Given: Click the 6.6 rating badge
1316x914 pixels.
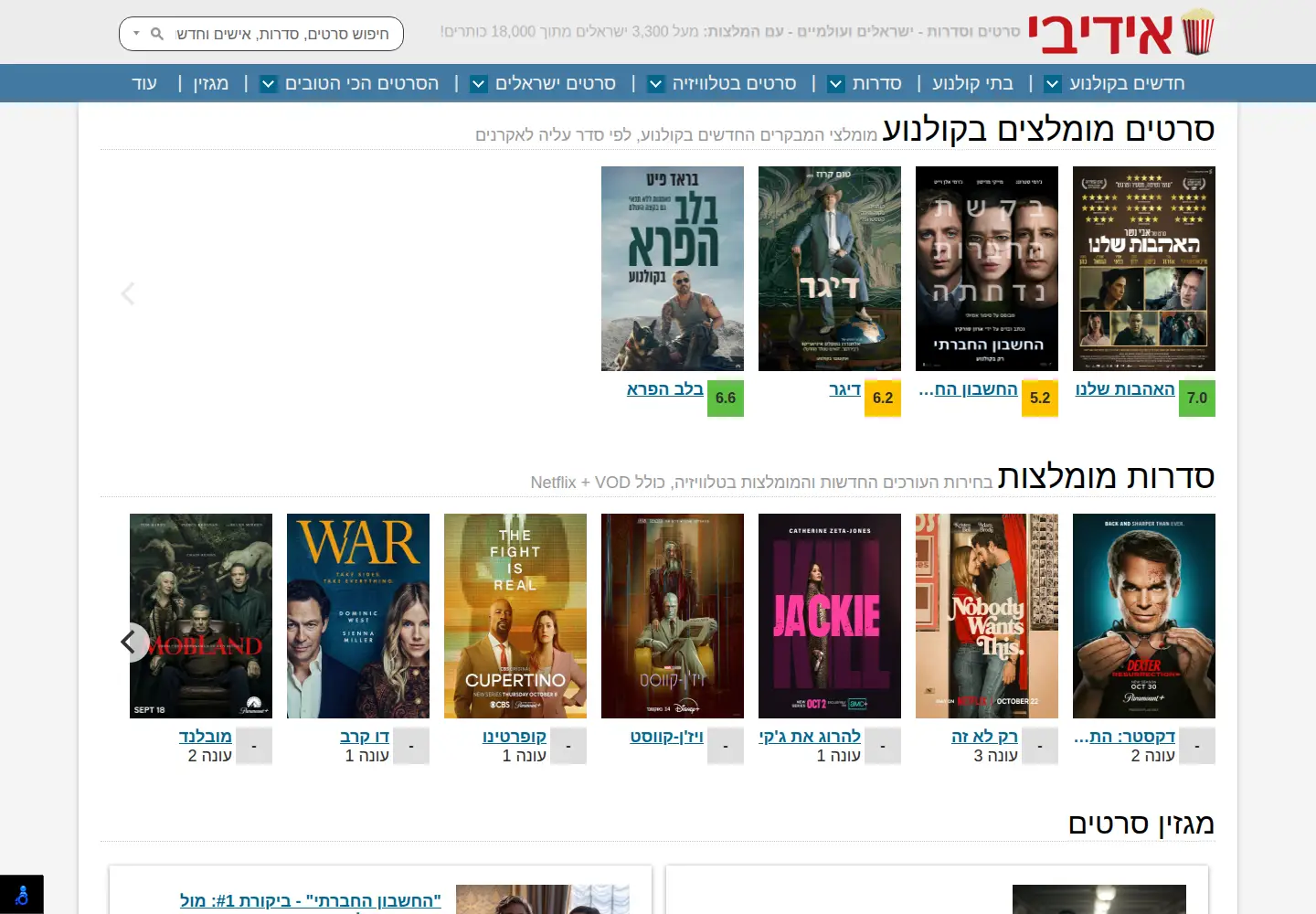Looking at the screenshot, I should pos(726,399).
